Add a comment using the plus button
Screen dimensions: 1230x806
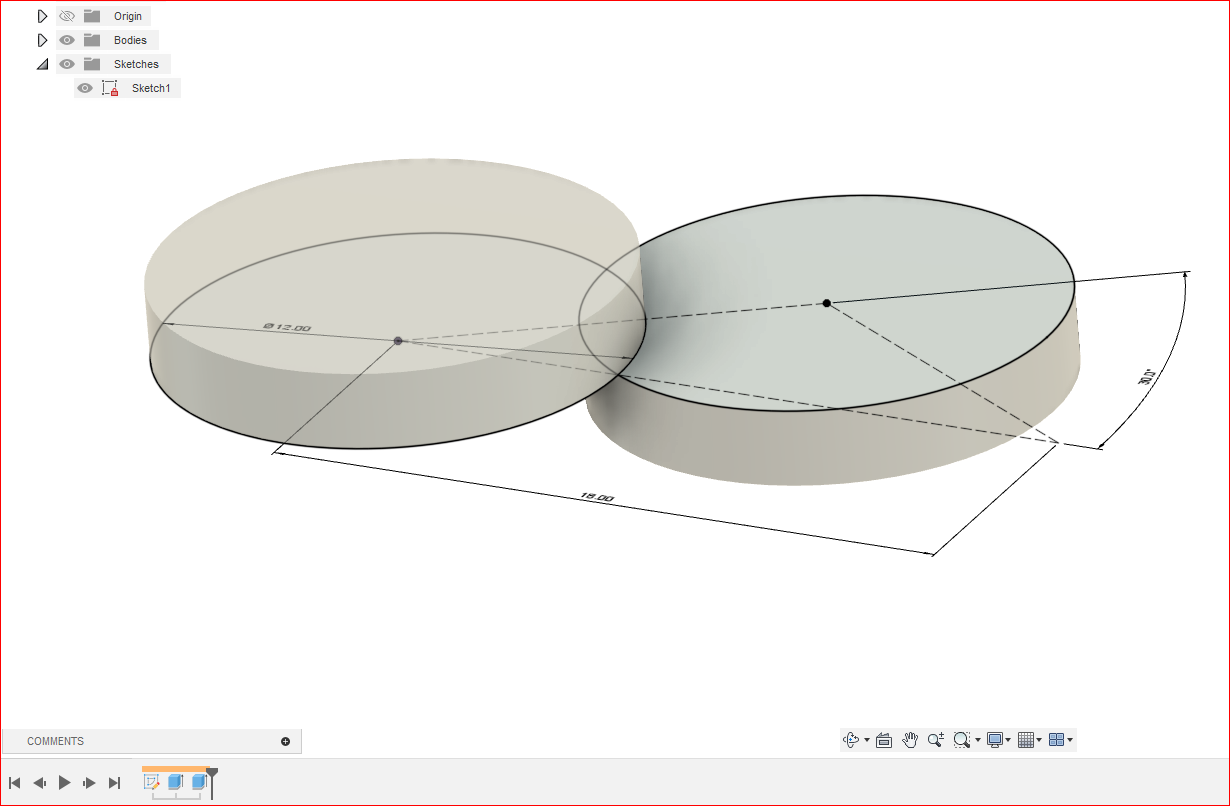[286, 741]
